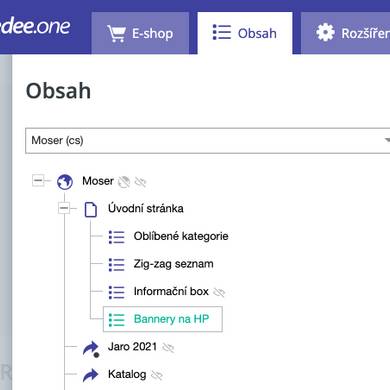This screenshot has width=390, height=390.
Task: Open Oblíbené kategorie item
Action: click(x=181, y=236)
